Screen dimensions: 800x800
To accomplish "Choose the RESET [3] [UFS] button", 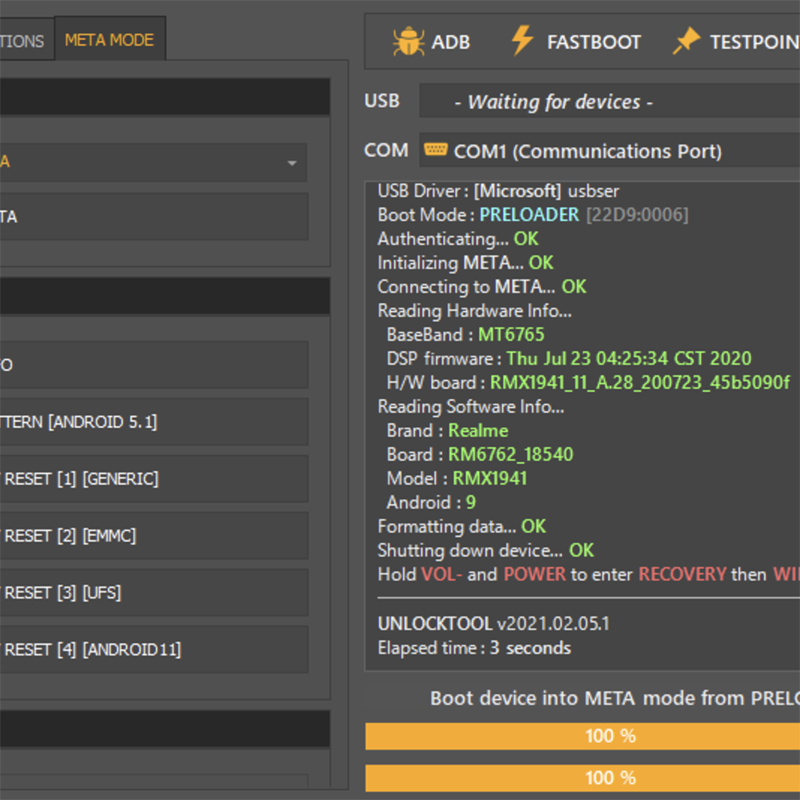I will [x=154, y=593].
